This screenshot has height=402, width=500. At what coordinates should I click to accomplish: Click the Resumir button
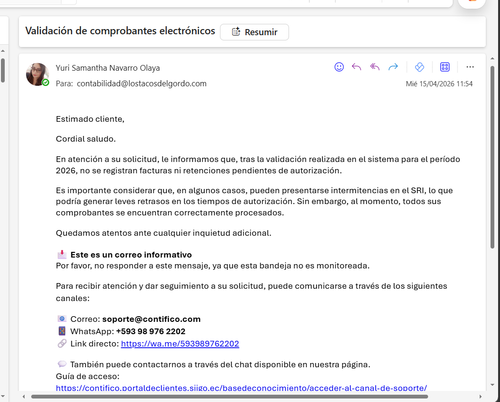coord(254,32)
